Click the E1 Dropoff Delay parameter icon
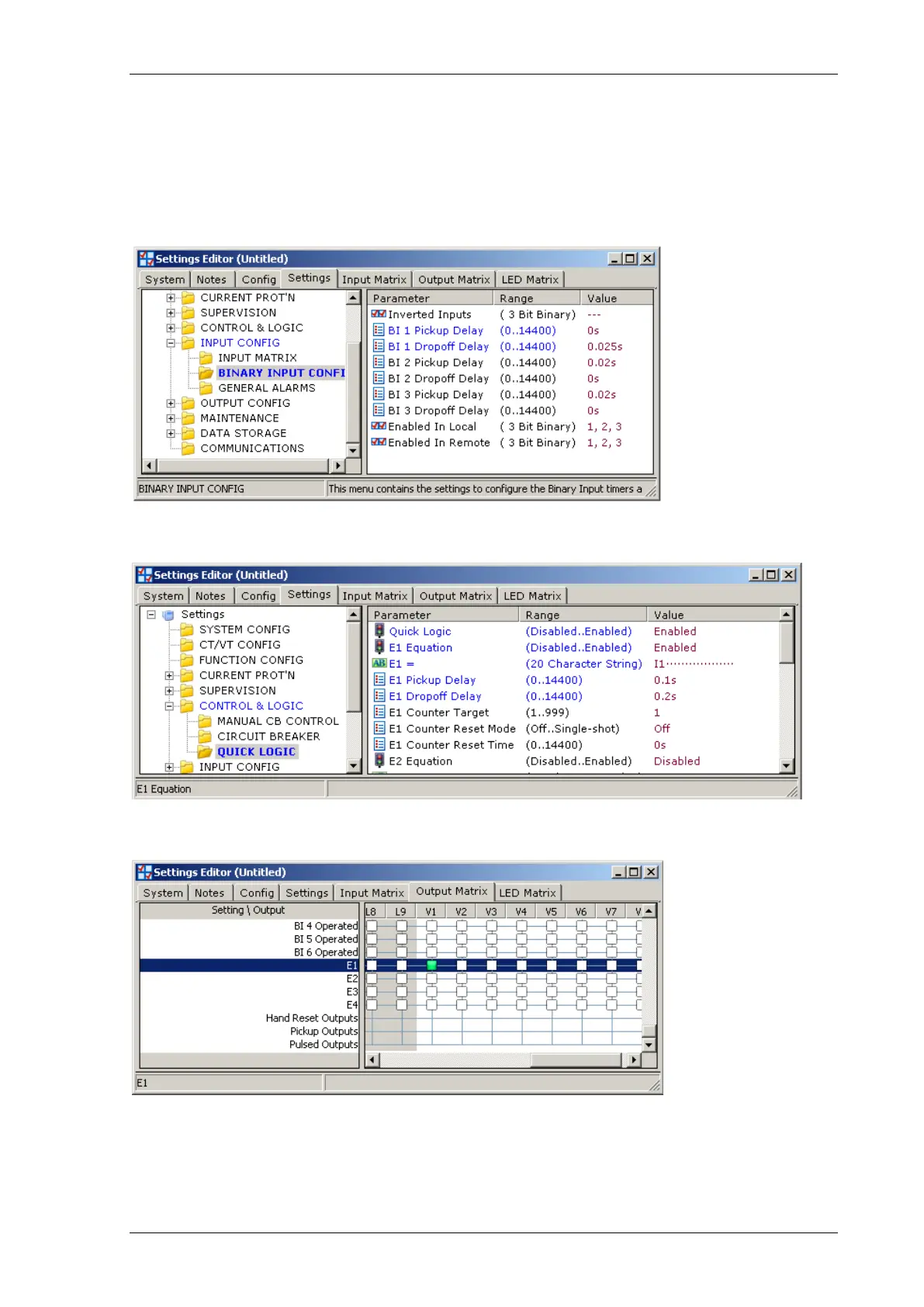Image resolution: width=924 pixels, height=1307 pixels. 379,696
